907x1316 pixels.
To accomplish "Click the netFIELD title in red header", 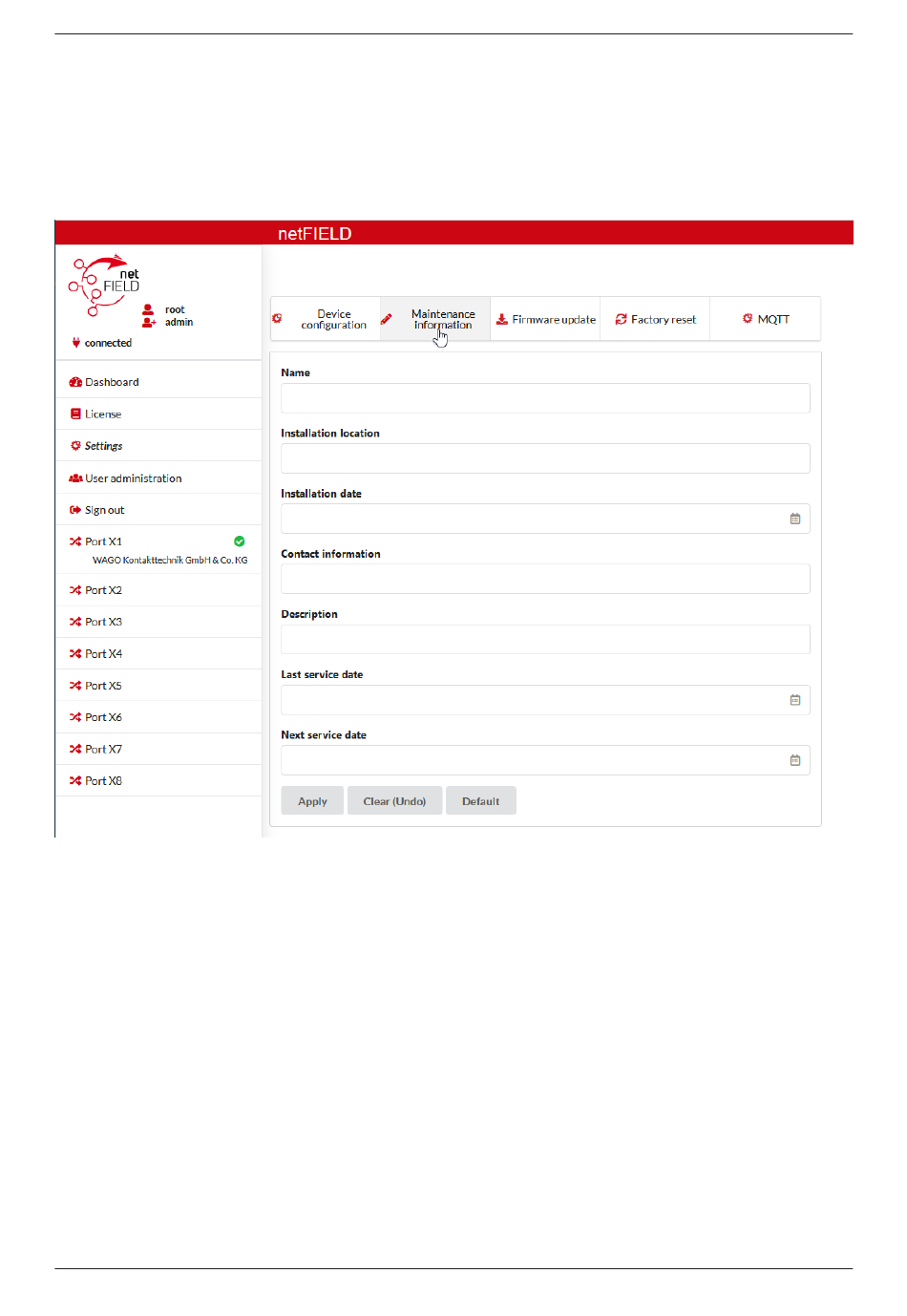I will (314, 233).
